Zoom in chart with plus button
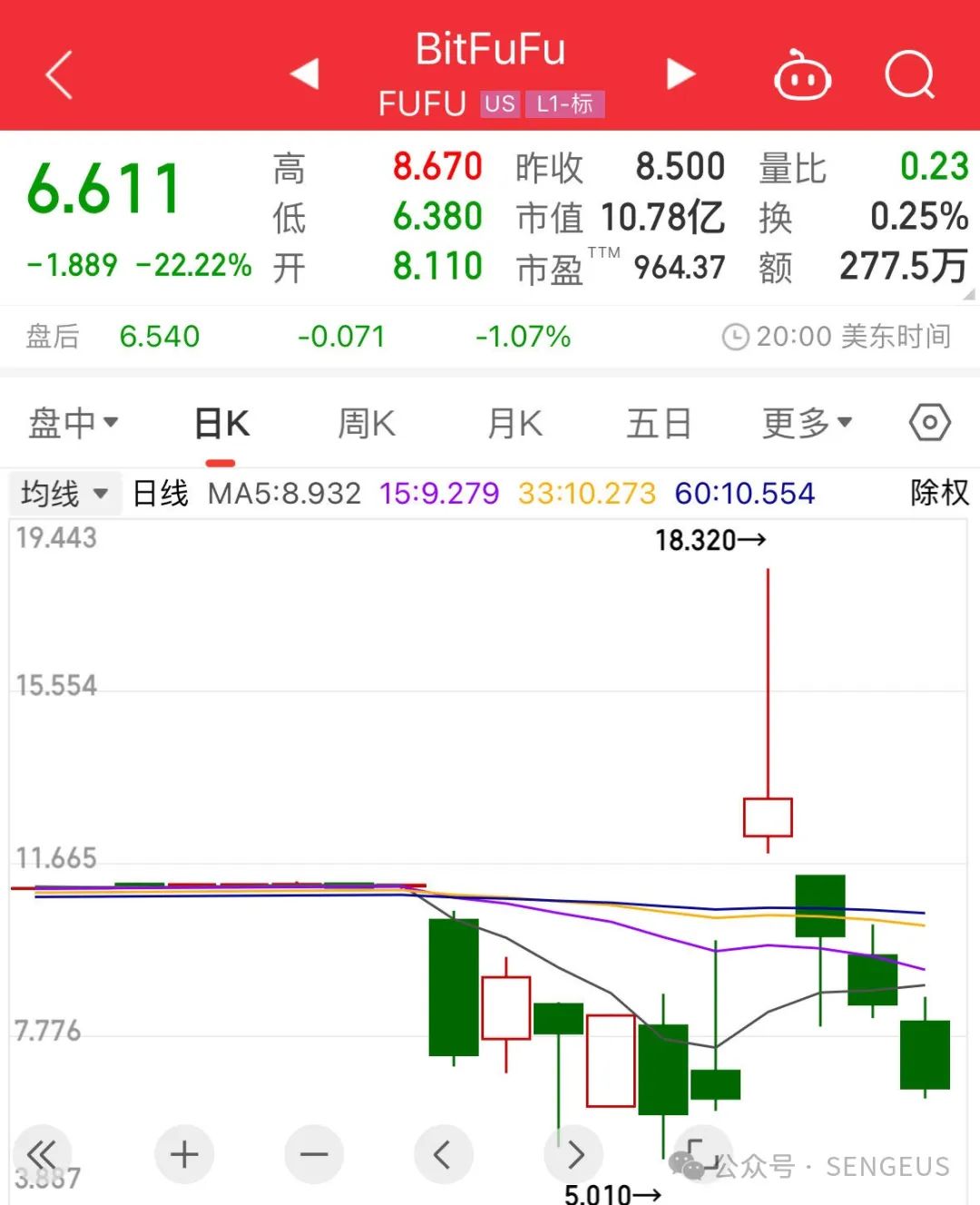 [x=184, y=1154]
